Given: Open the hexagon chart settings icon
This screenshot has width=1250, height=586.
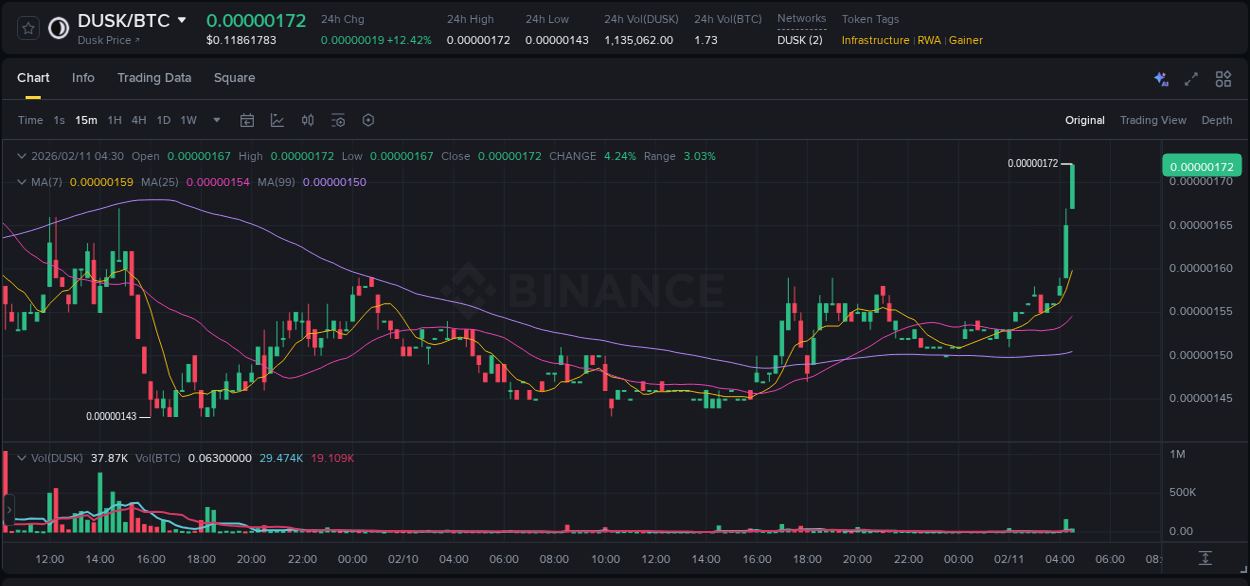Looking at the screenshot, I should pos(368,120).
